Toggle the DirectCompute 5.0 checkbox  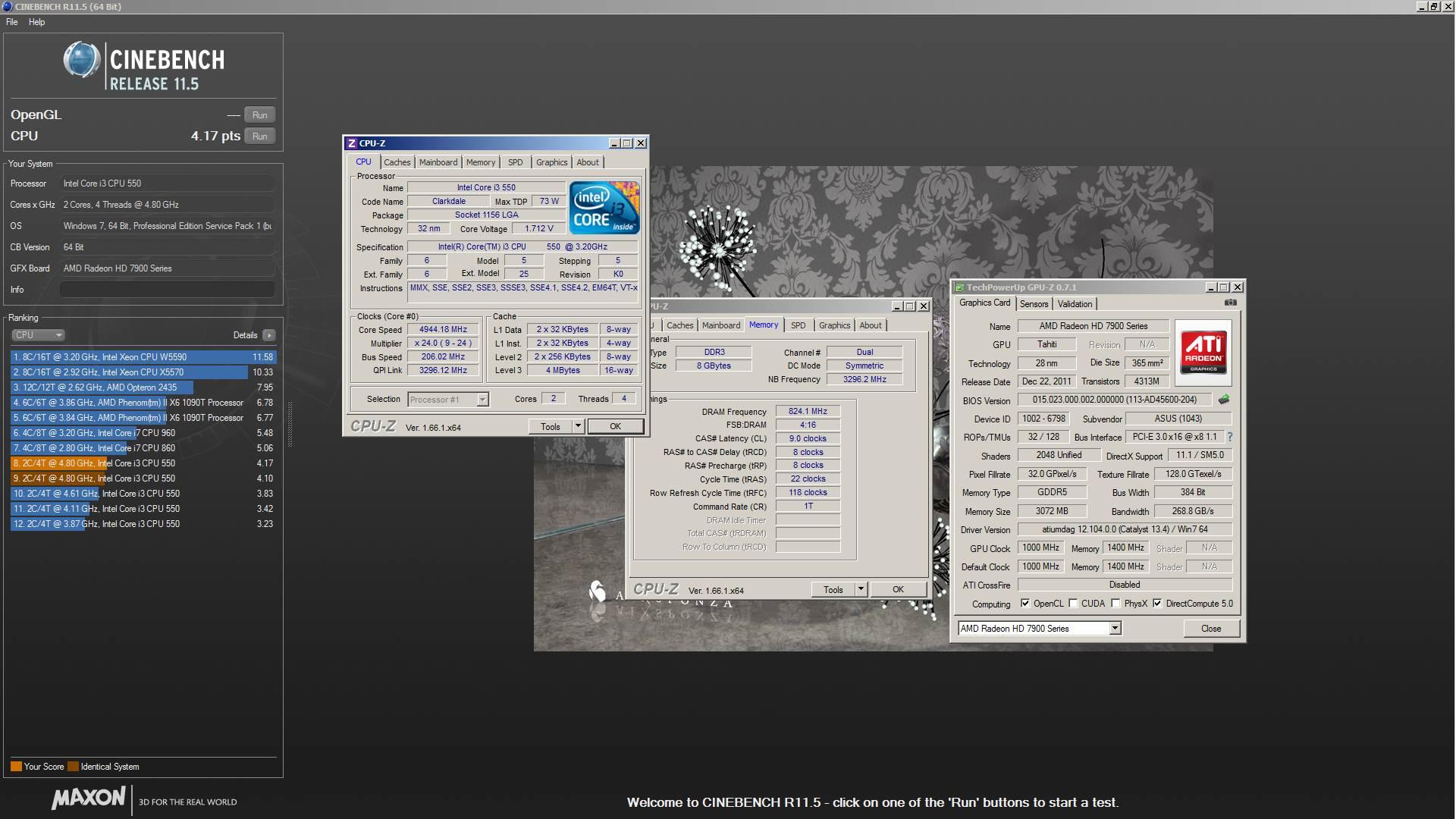click(1157, 604)
